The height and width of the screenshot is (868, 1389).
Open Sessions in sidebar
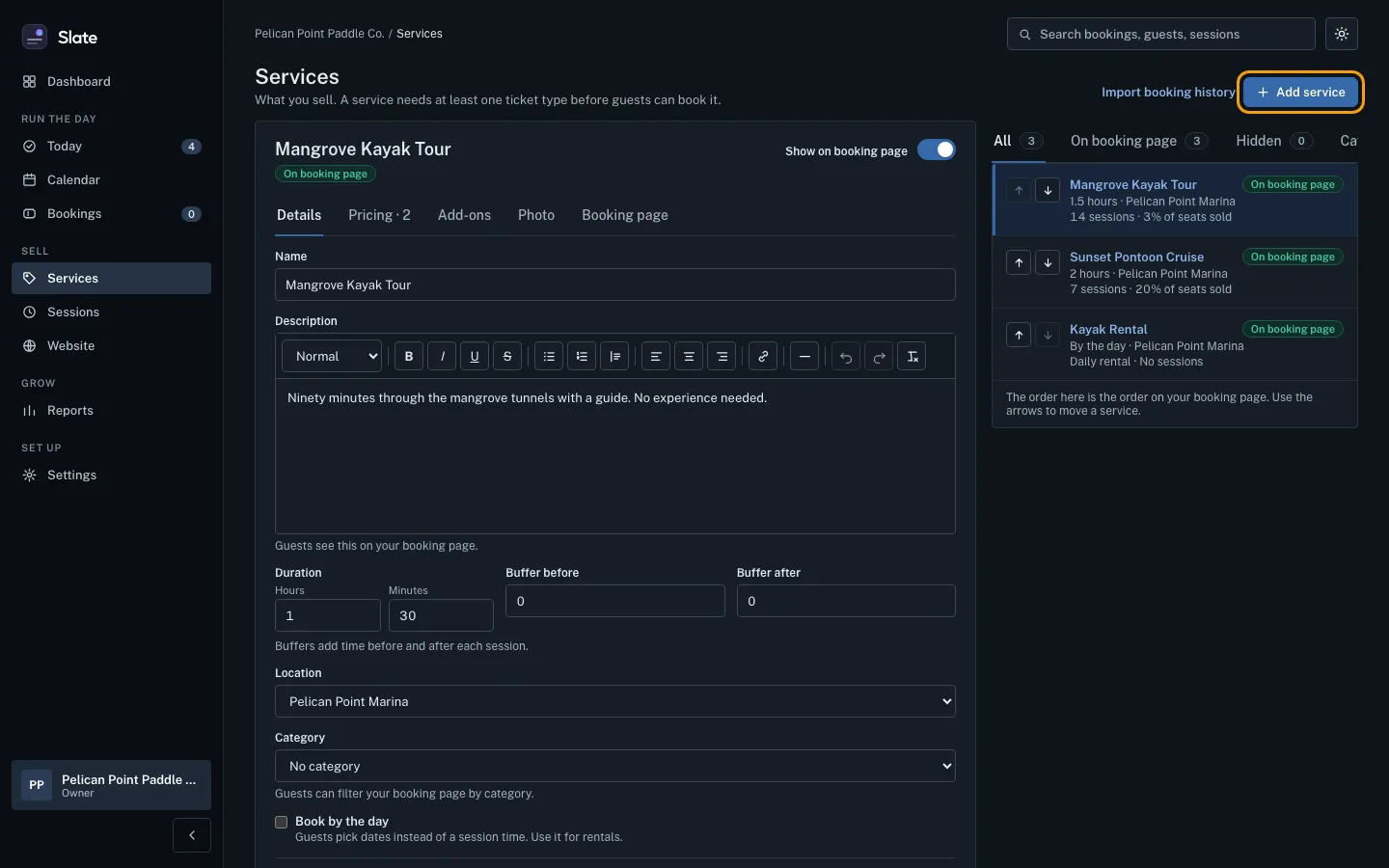point(111,312)
